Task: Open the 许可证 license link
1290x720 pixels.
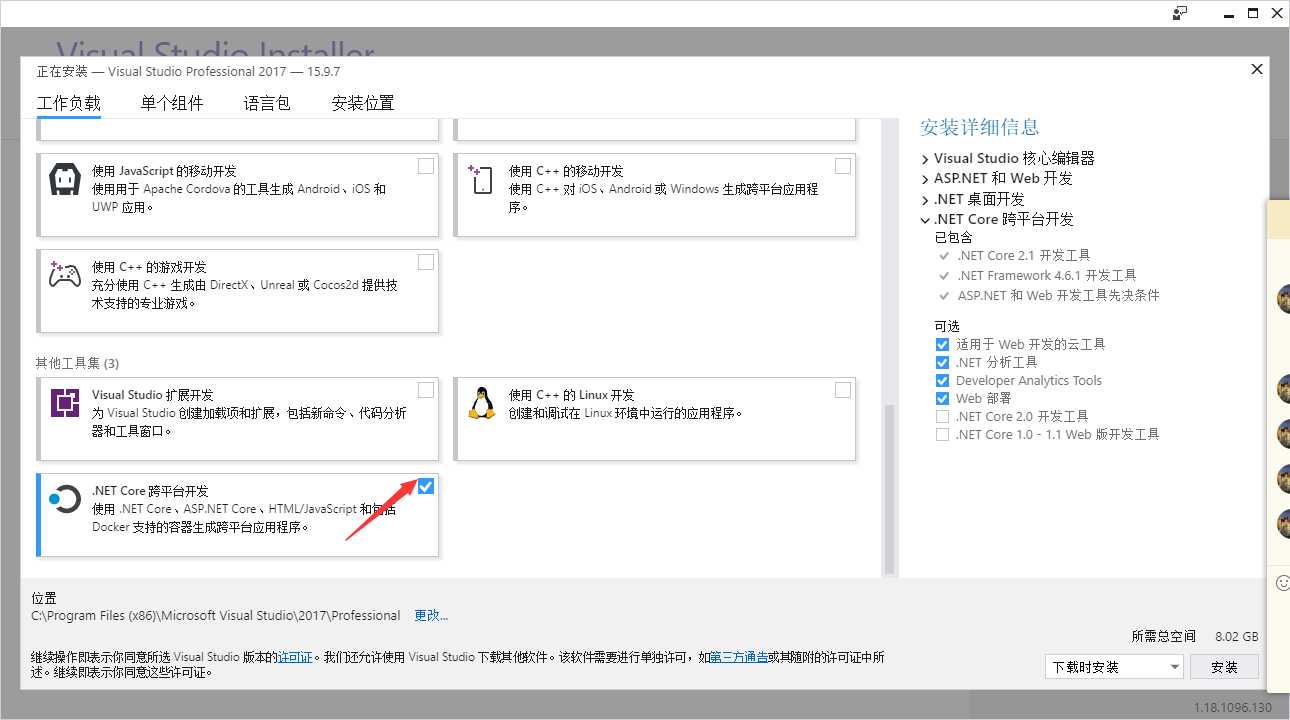Action: click(295, 657)
